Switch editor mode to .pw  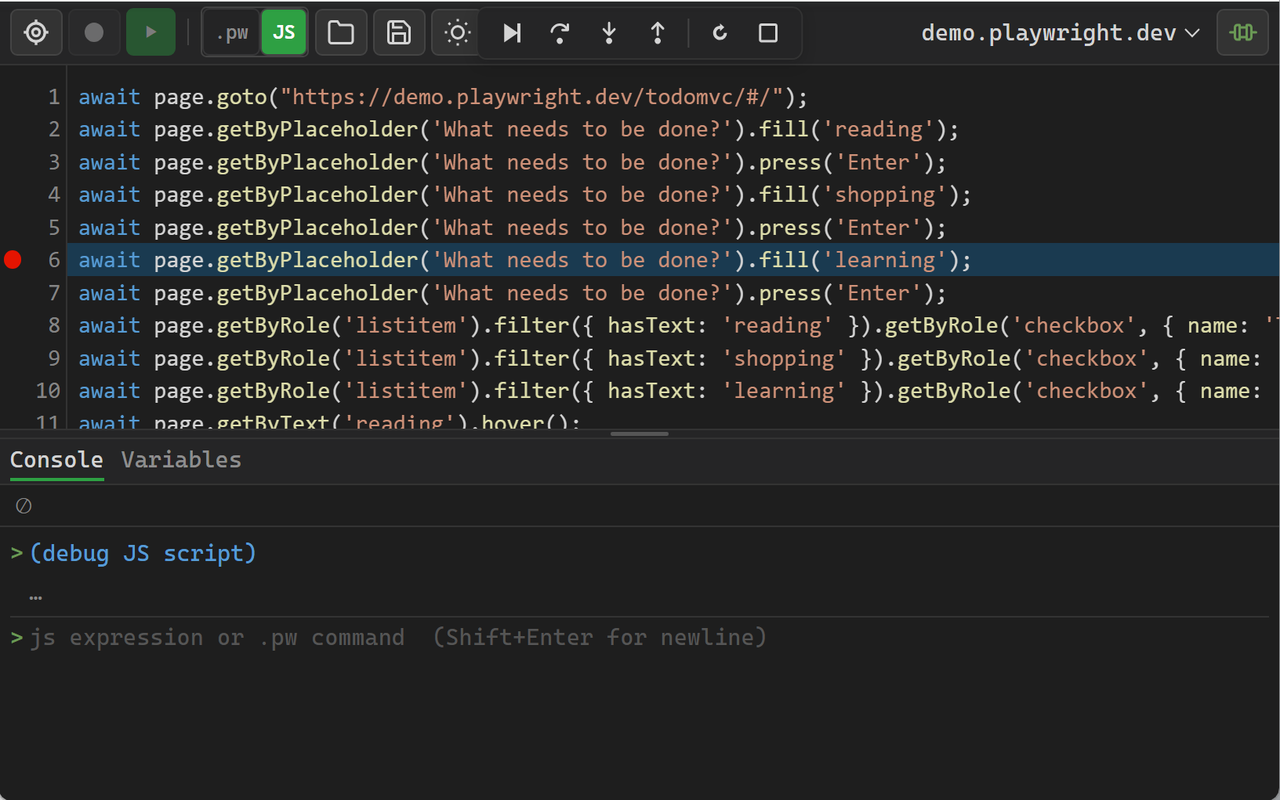[x=232, y=33]
